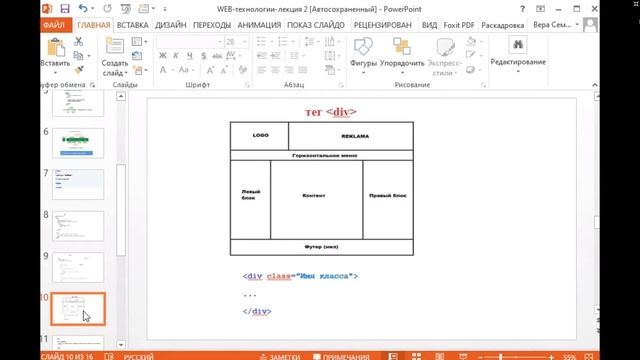Toggle Align Left paragraph button
The width and height of the screenshot is (640, 360).
coord(262,70)
